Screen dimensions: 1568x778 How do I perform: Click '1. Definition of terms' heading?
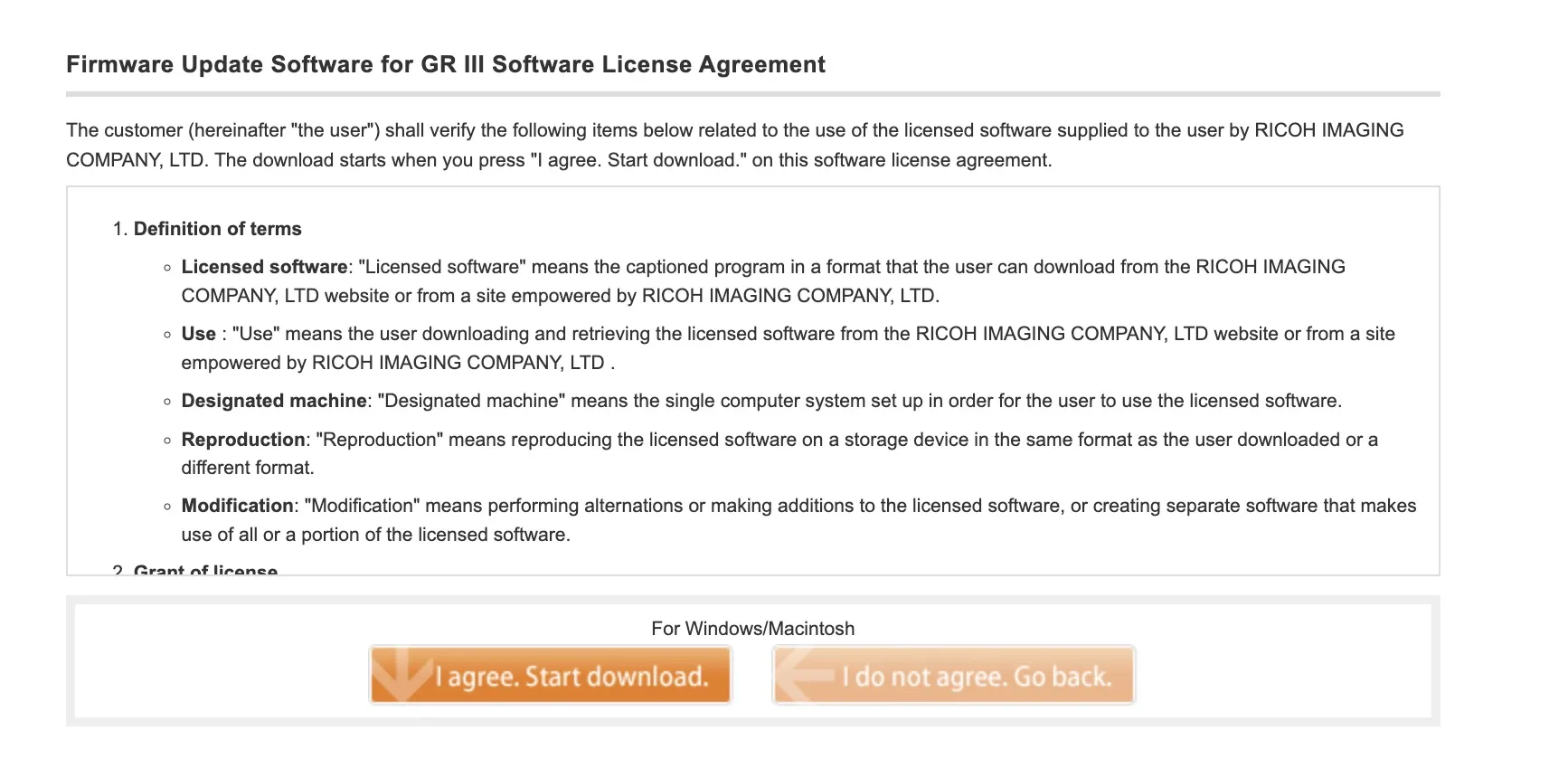click(x=207, y=229)
